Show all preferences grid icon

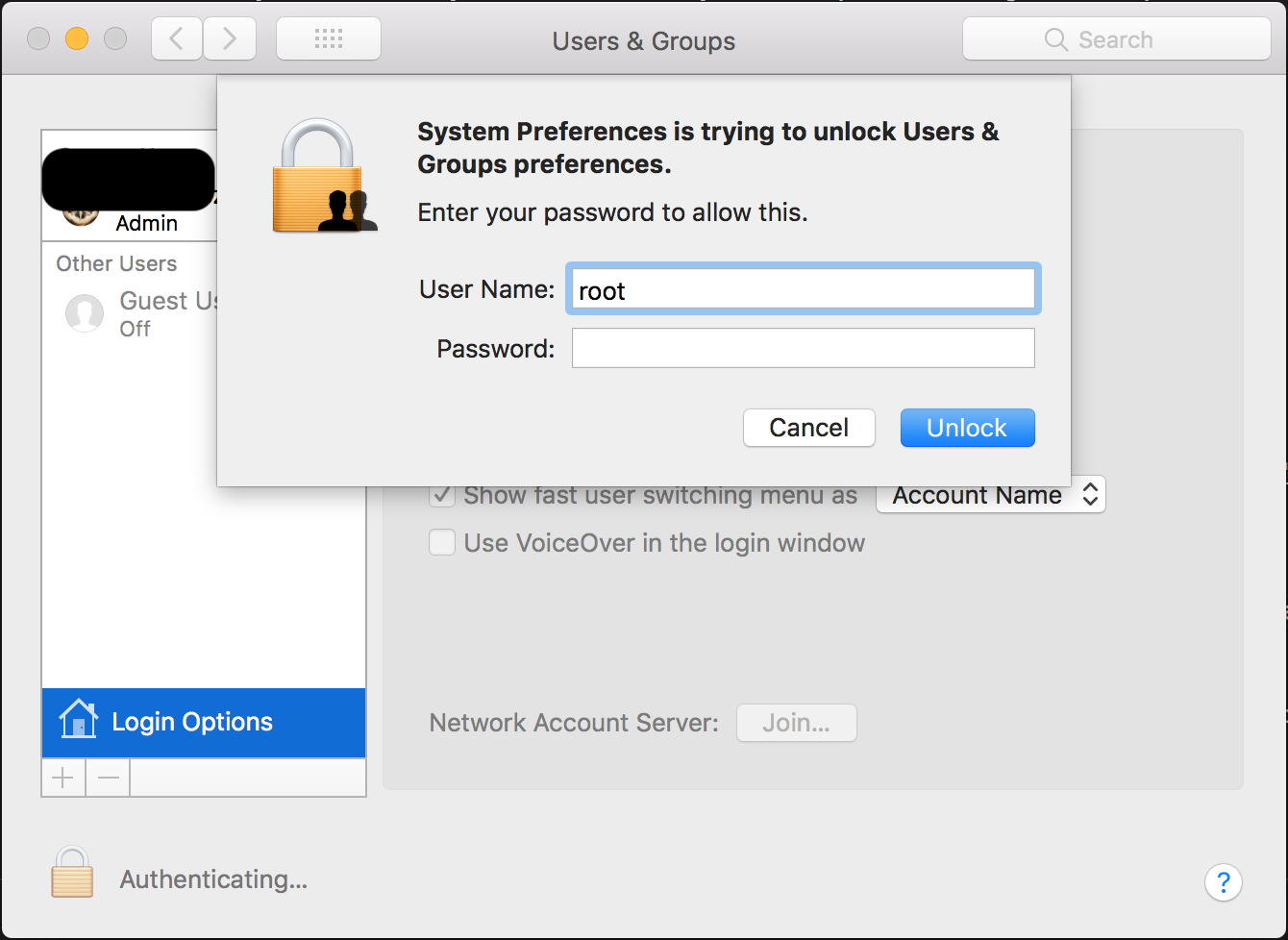coord(329,39)
